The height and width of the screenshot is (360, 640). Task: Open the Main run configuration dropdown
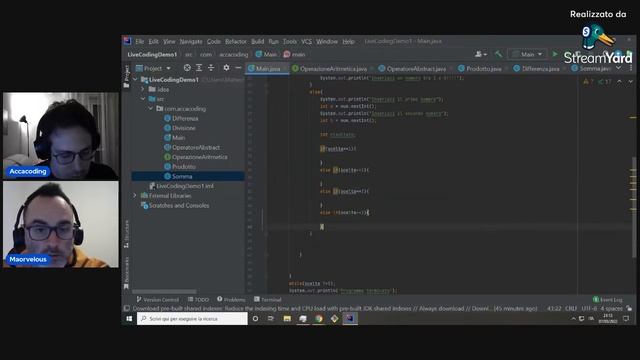[x=527, y=54]
